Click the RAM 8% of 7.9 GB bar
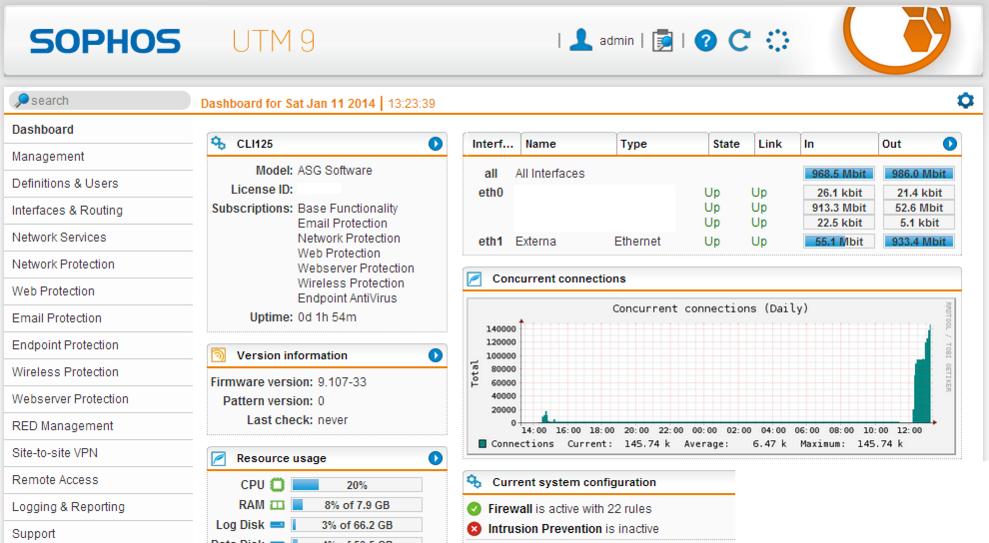Screen dimensions: 989x543 tap(356, 505)
